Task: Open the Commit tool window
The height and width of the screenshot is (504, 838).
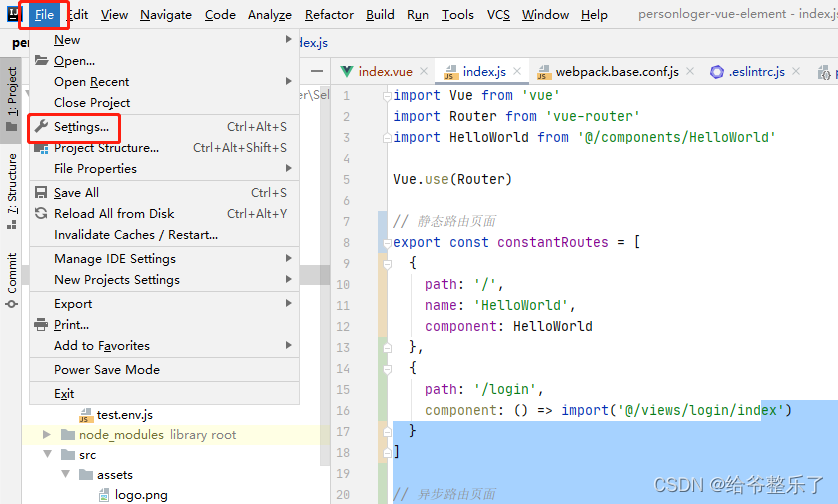Action: [x=11, y=280]
